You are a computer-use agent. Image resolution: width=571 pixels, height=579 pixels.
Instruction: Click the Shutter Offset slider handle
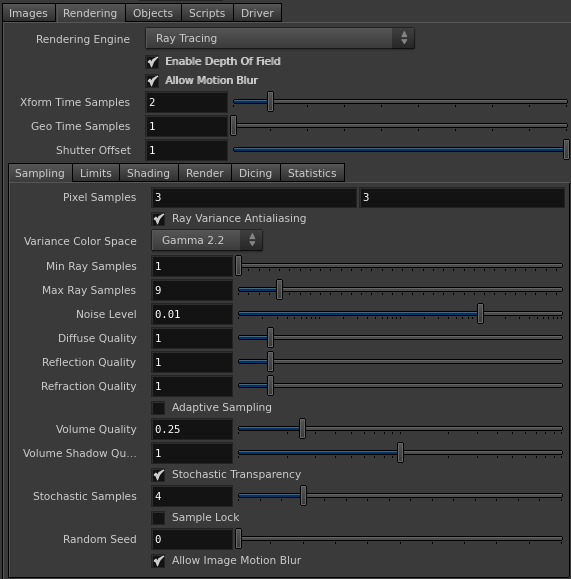(566, 150)
